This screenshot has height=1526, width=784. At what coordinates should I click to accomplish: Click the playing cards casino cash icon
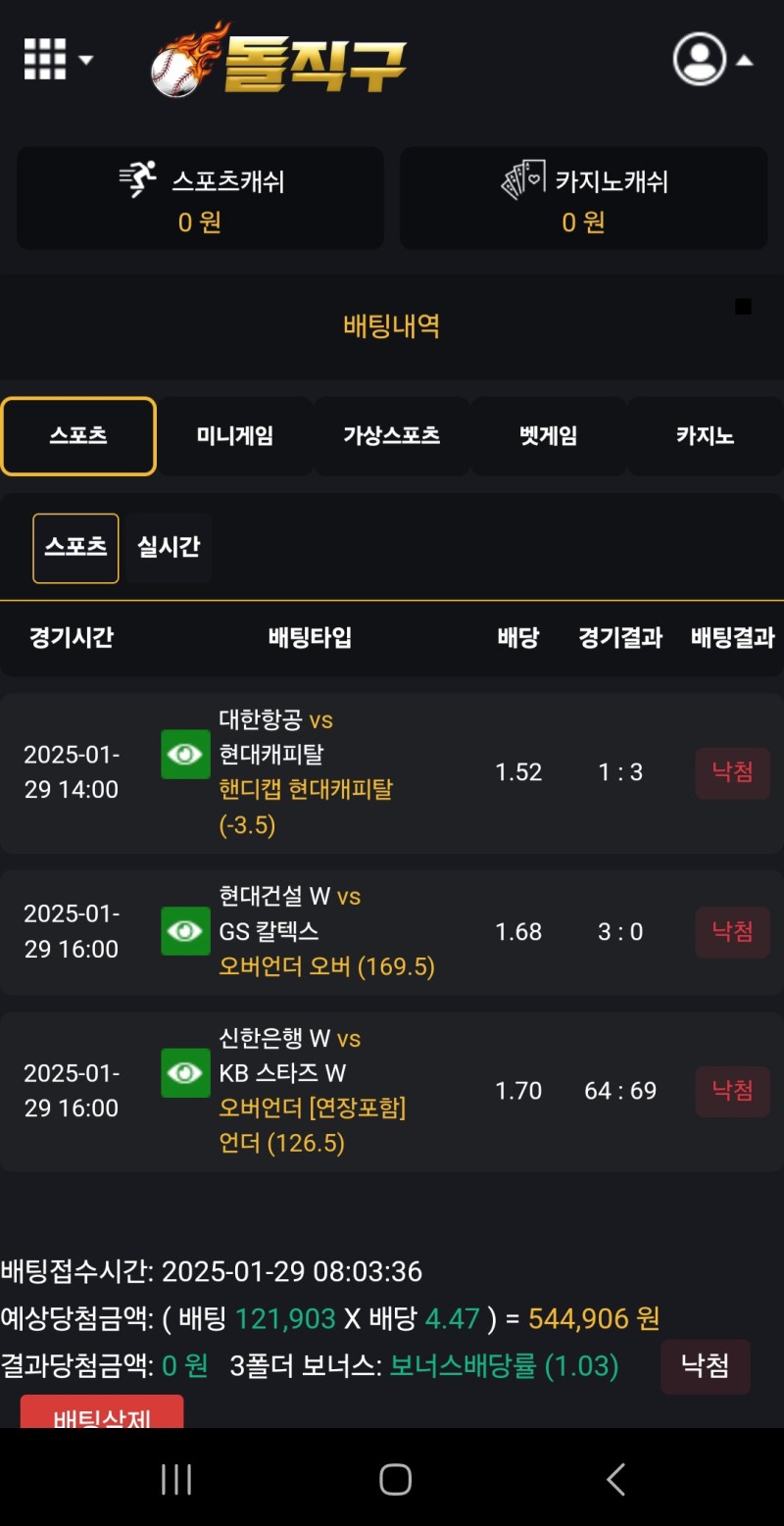tap(522, 180)
